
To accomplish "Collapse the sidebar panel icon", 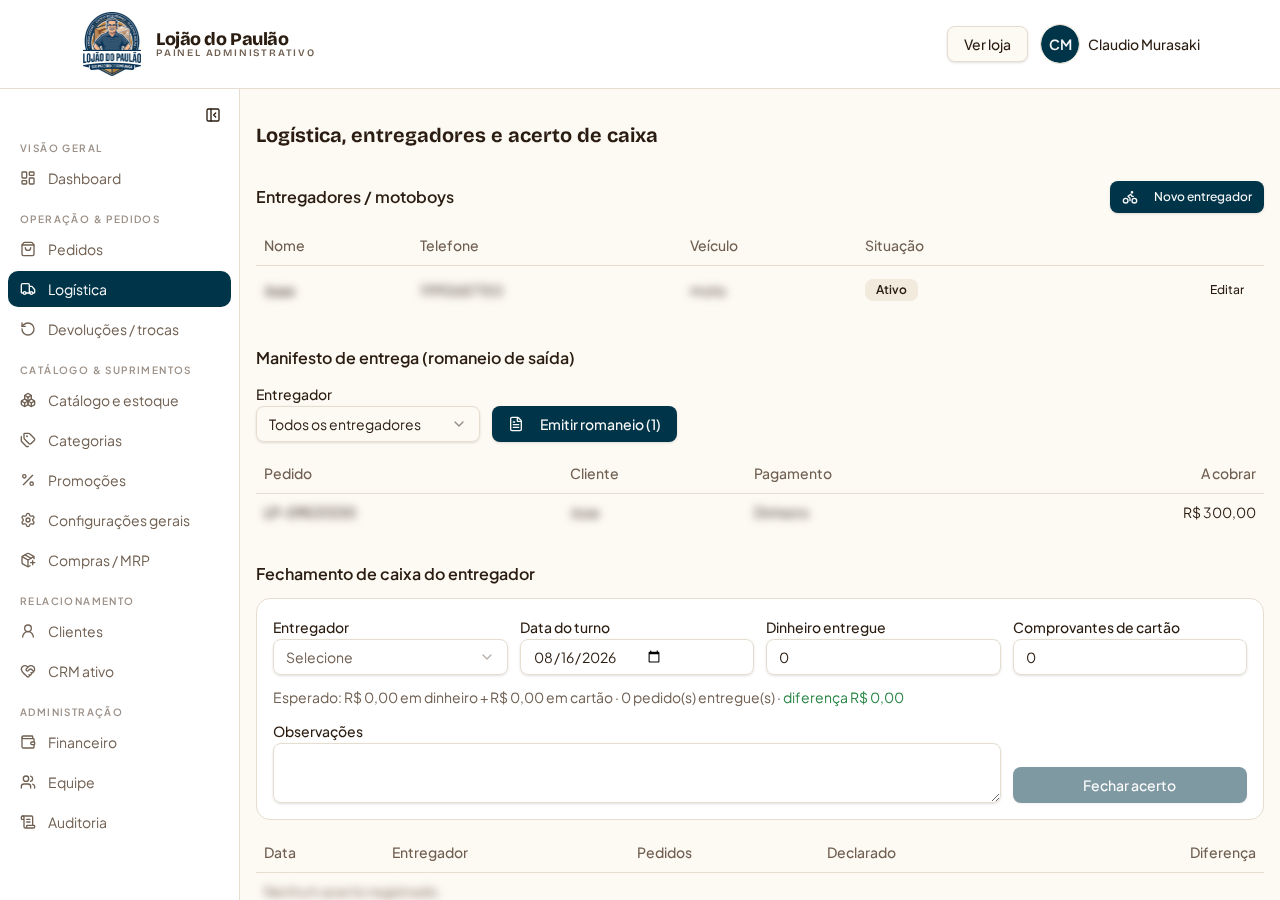I will tap(213, 115).
